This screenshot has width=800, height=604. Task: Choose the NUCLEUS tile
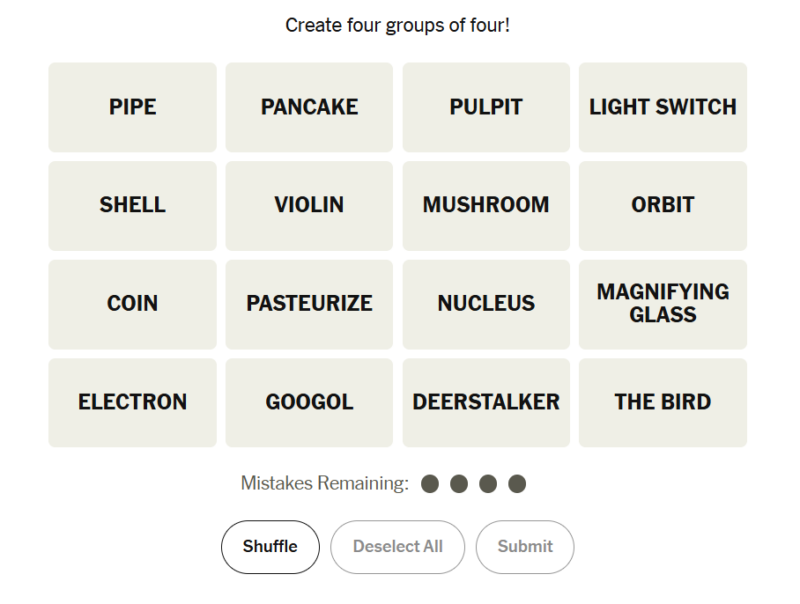point(486,303)
